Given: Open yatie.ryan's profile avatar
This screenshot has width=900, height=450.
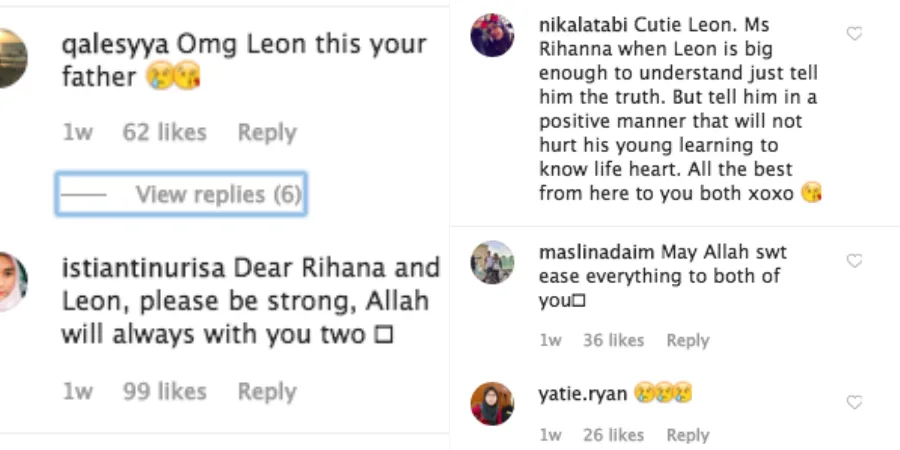Looking at the screenshot, I should point(492,404).
